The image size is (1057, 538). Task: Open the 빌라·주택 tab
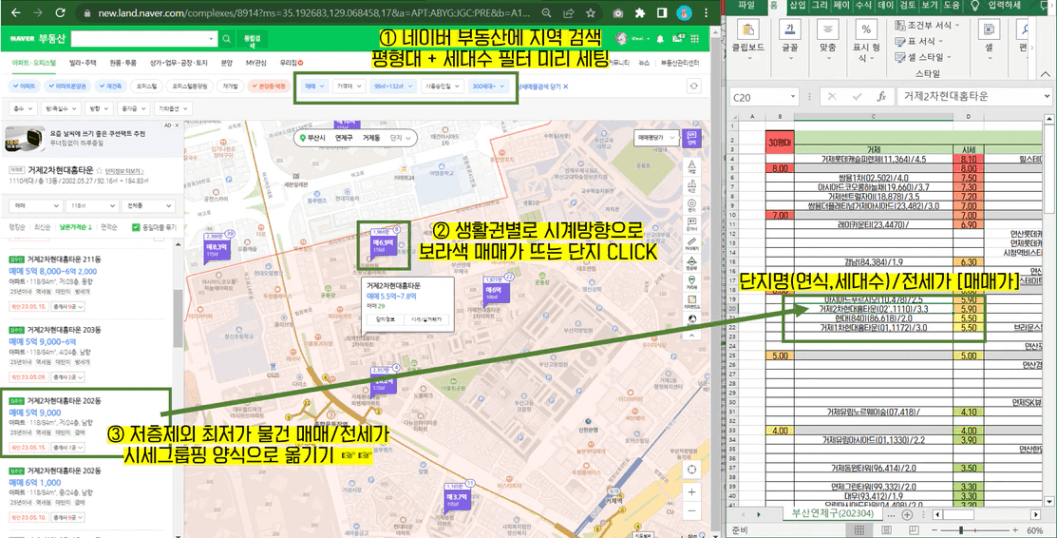[x=84, y=63]
